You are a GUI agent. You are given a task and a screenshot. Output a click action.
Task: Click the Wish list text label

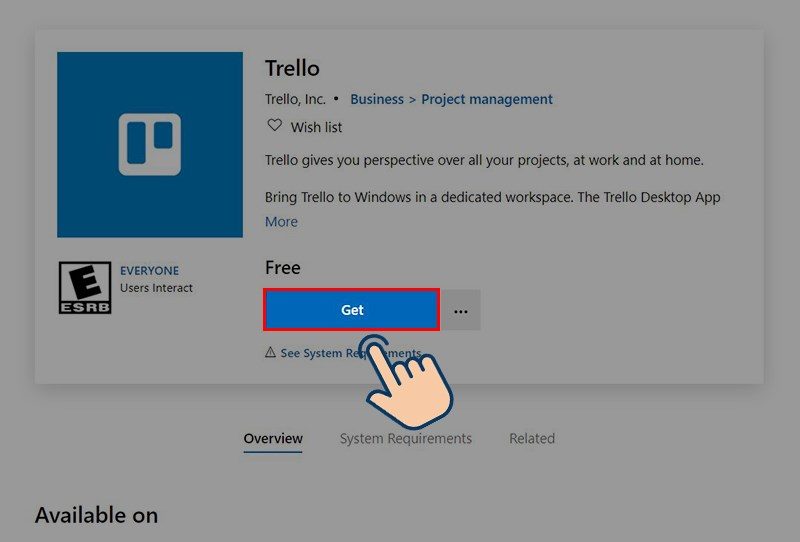(x=316, y=127)
